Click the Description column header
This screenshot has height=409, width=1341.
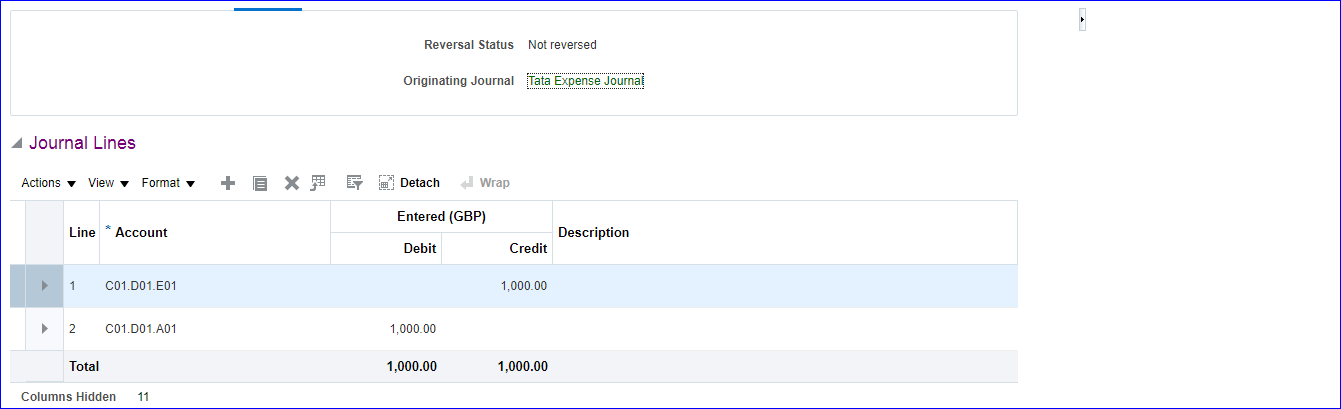[594, 232]
